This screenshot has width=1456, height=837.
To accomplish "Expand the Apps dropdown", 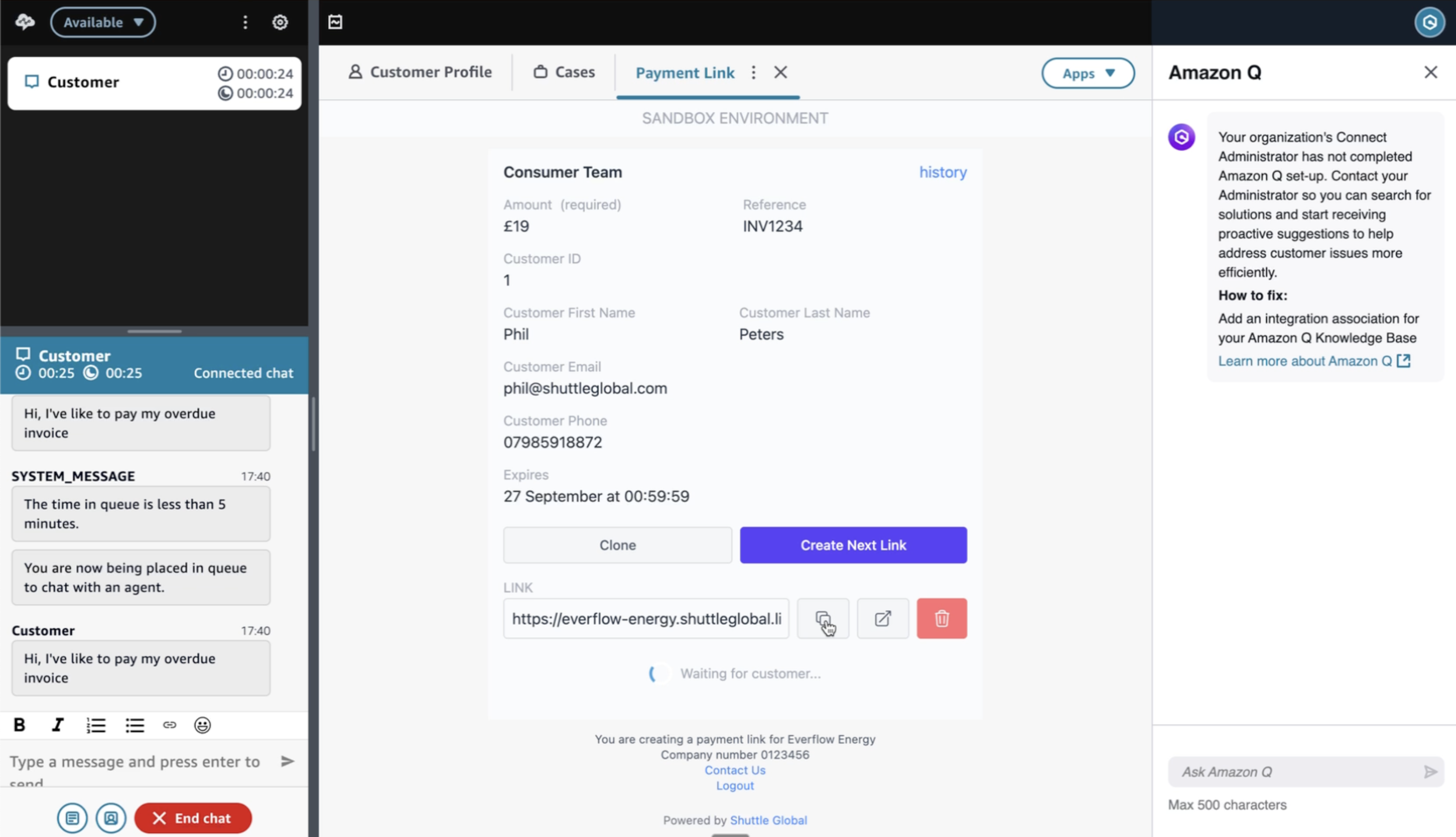I will click(x=1087, y=73).
